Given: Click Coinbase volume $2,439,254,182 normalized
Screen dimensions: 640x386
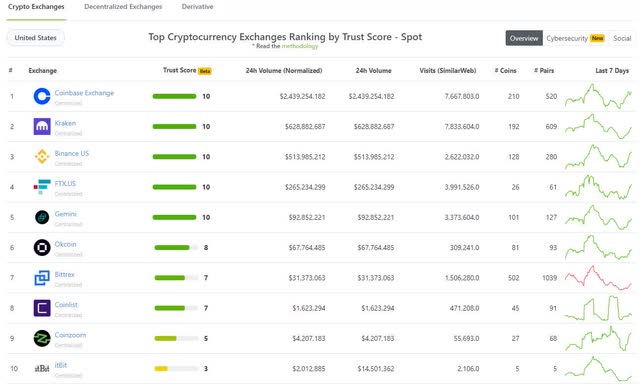Looking at the screenshot, I should (x=302, y=96).
